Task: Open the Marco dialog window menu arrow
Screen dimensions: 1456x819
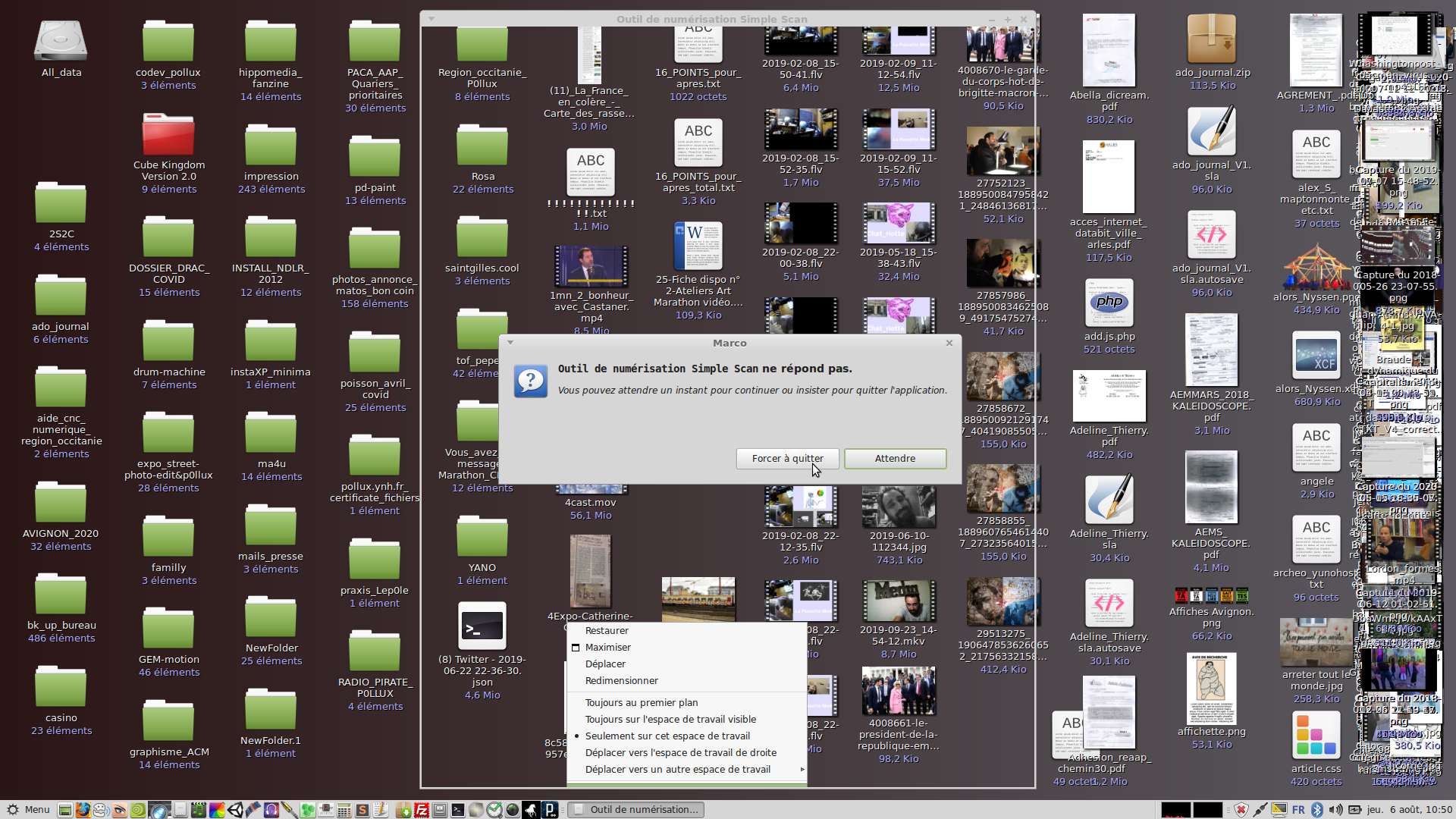Action: click(510, 343)
